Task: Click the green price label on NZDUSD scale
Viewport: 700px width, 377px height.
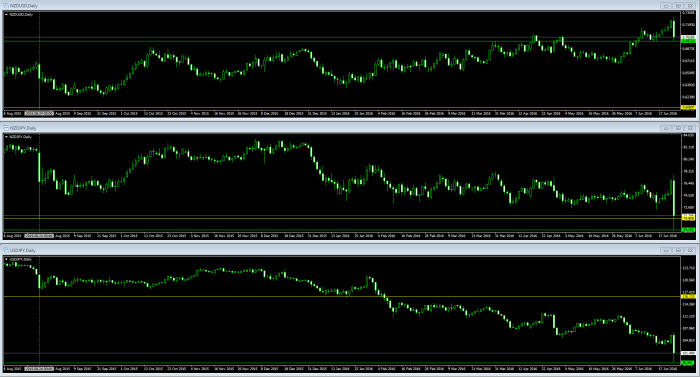Action: pyautogui.click(x=688, y=41)
